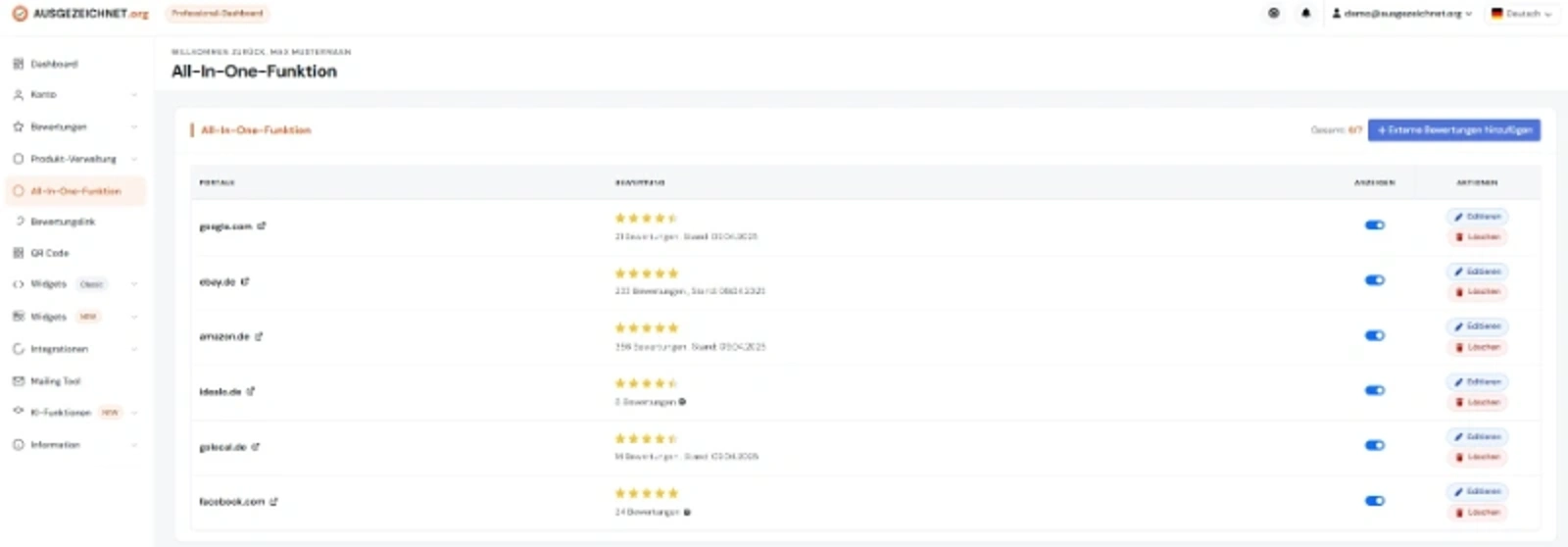1568x547 pixels.
Task: Click info icon next to idealo.de reviews count
Action: coord(682,402)
